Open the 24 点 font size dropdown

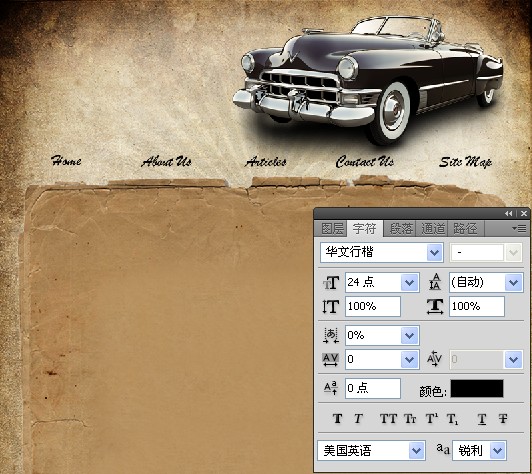(x=410, y=282)
